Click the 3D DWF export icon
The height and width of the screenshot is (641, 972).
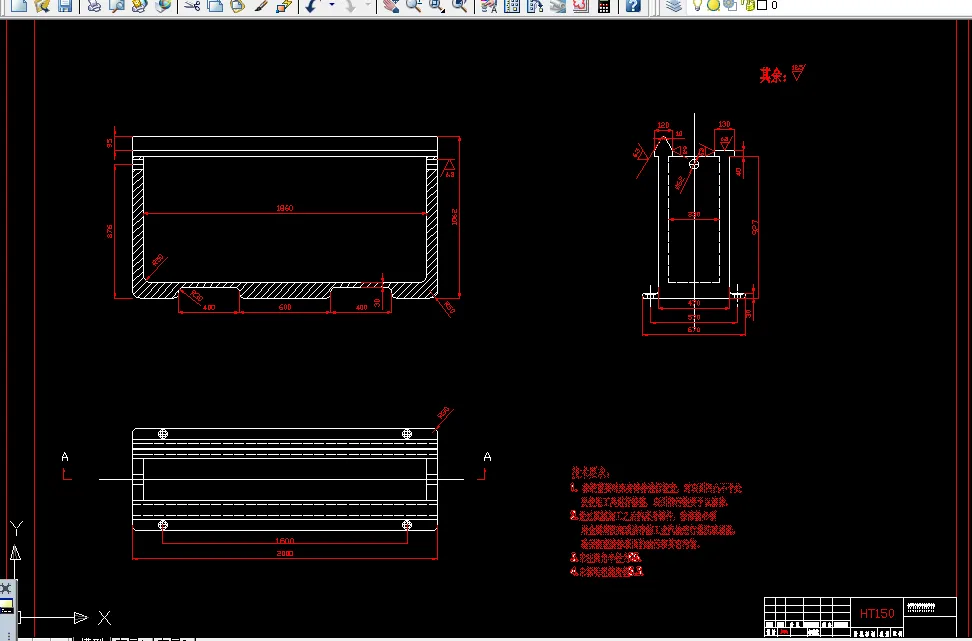[x=163, y=6]
